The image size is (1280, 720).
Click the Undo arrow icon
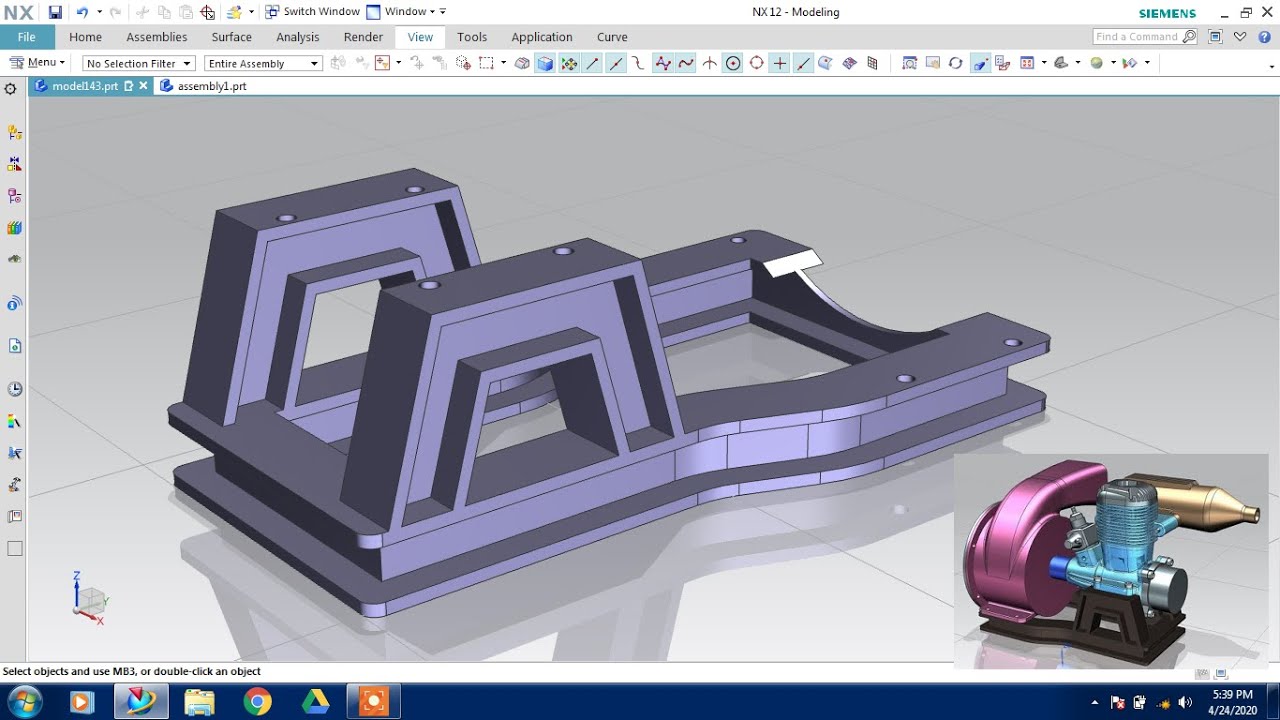pyautogui.click(x=82, y=12)
